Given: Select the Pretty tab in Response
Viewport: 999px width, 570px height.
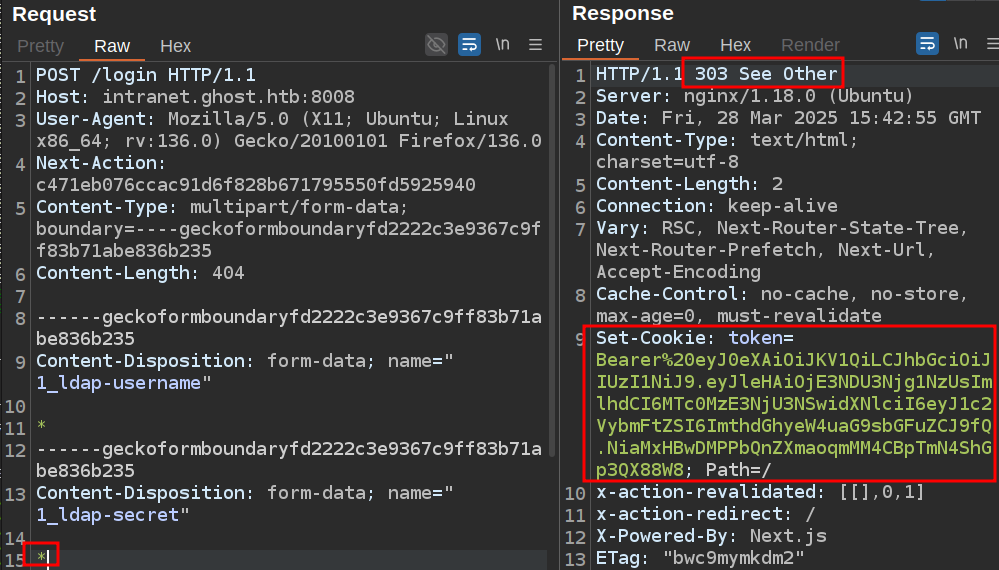Looking at the screenshot, I should click(x=600, y=46).
